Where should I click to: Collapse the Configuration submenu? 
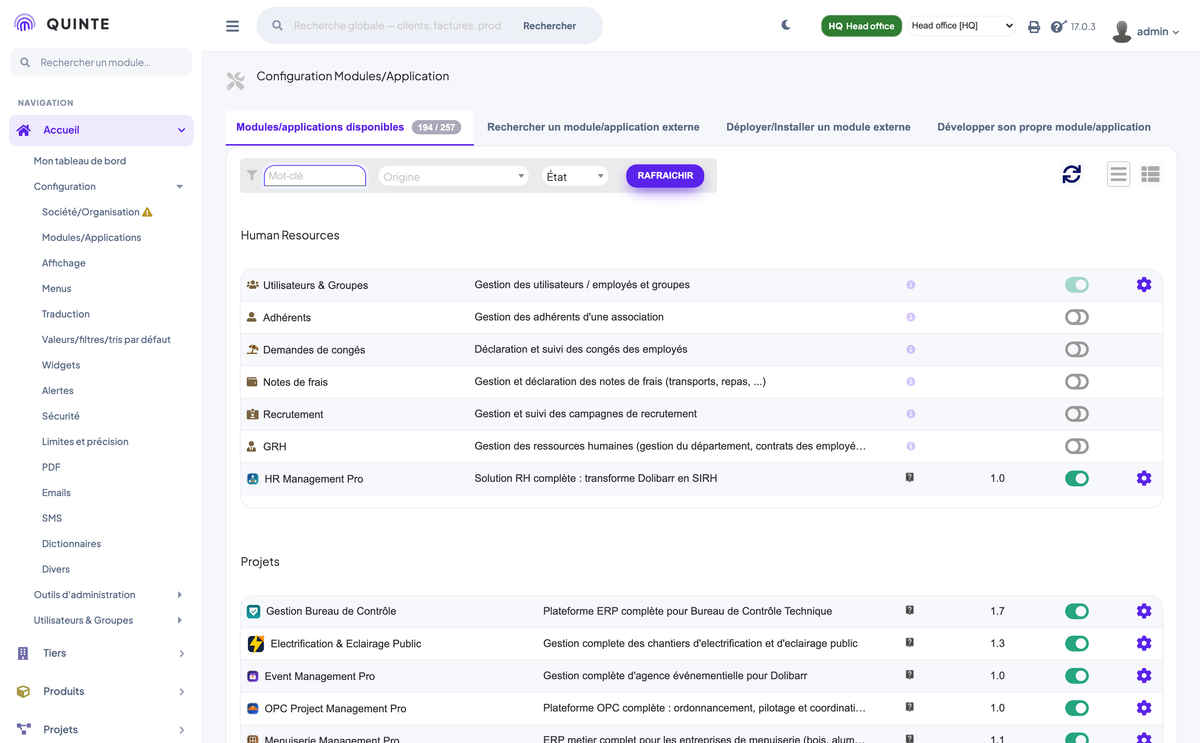click(x=180, y=187)
